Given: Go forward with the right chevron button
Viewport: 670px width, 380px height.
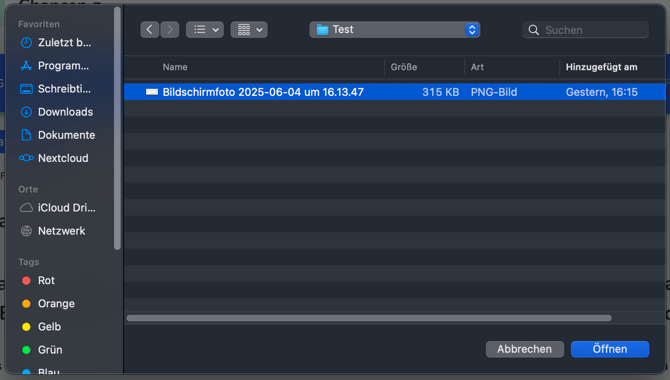Looking at the screenshot, I should [170, 29].
